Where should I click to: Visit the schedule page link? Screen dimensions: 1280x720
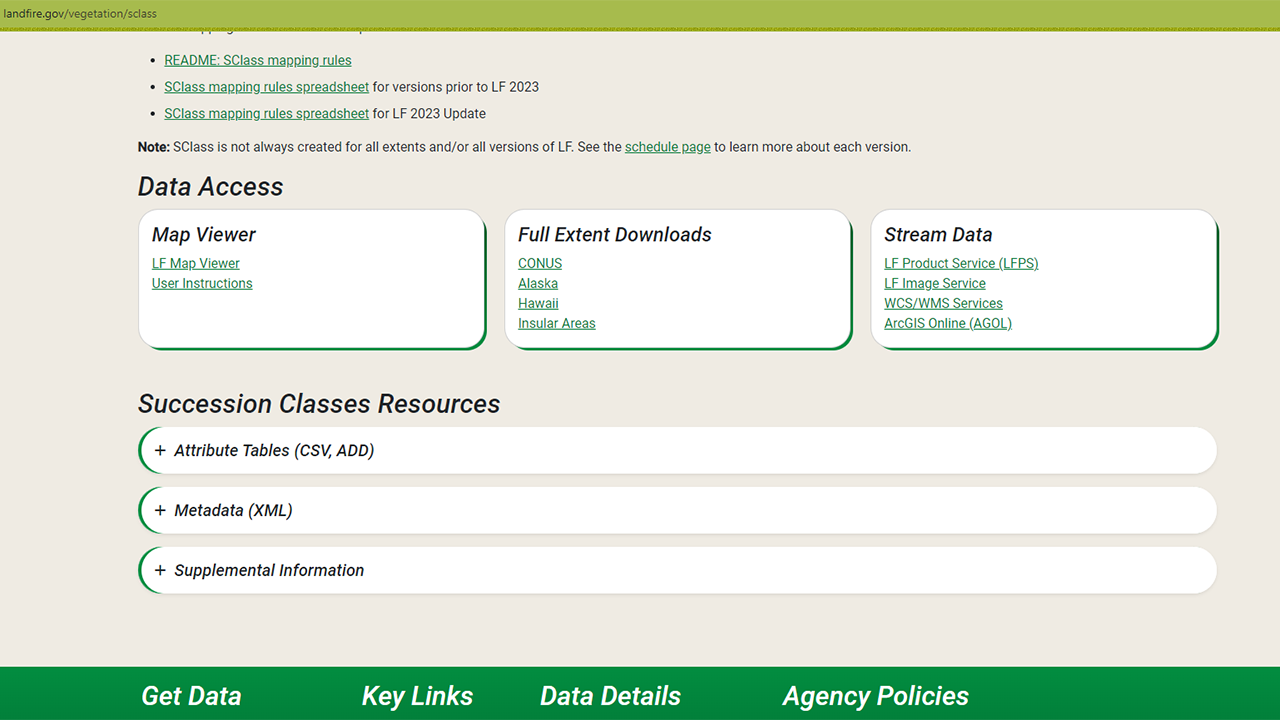click(667, 146)
